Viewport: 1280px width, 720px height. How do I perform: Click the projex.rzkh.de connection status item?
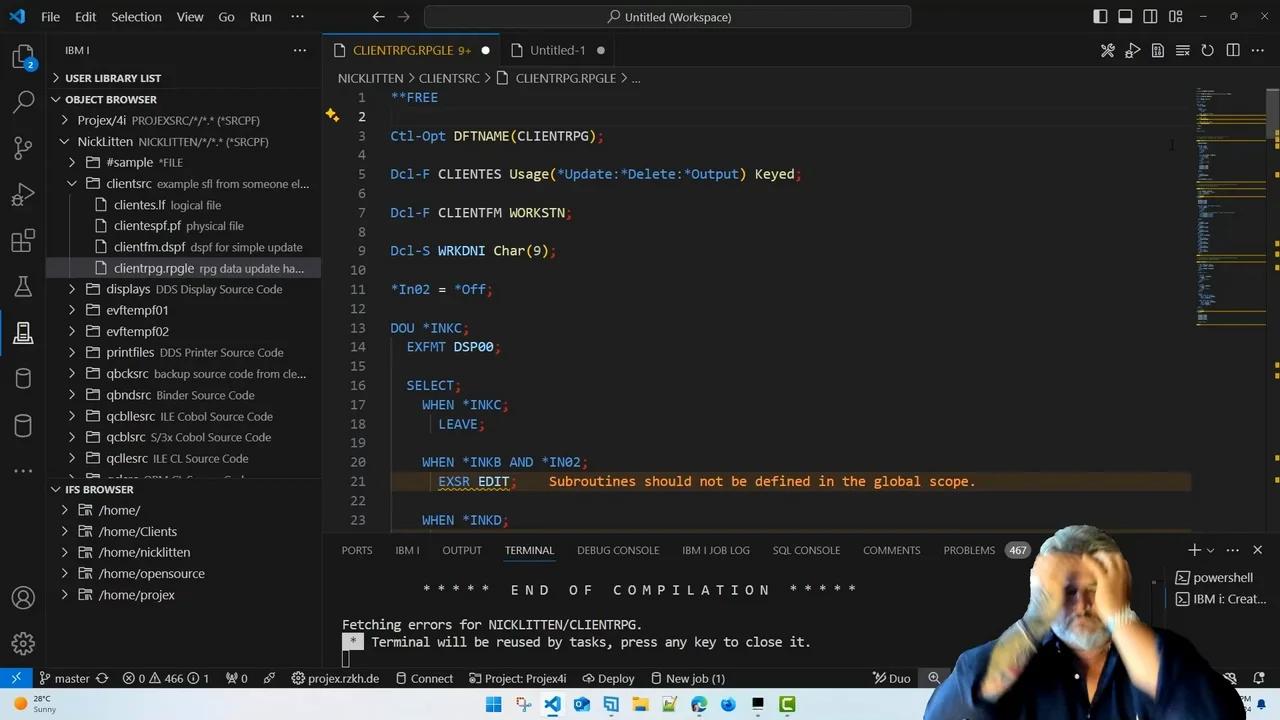[335, 678]
